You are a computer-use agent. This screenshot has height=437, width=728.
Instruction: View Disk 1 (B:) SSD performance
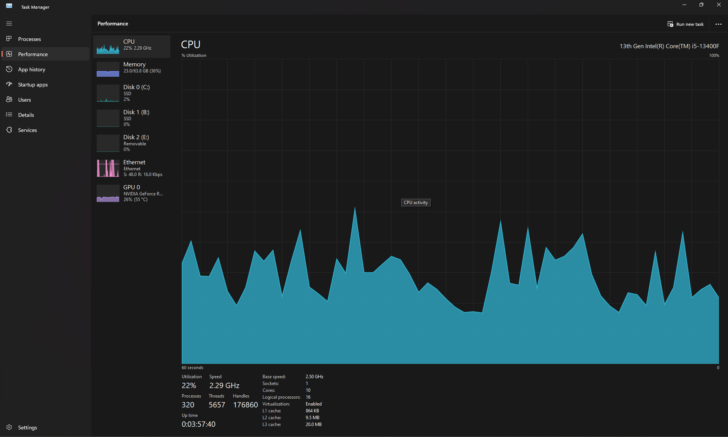point(132,117)
